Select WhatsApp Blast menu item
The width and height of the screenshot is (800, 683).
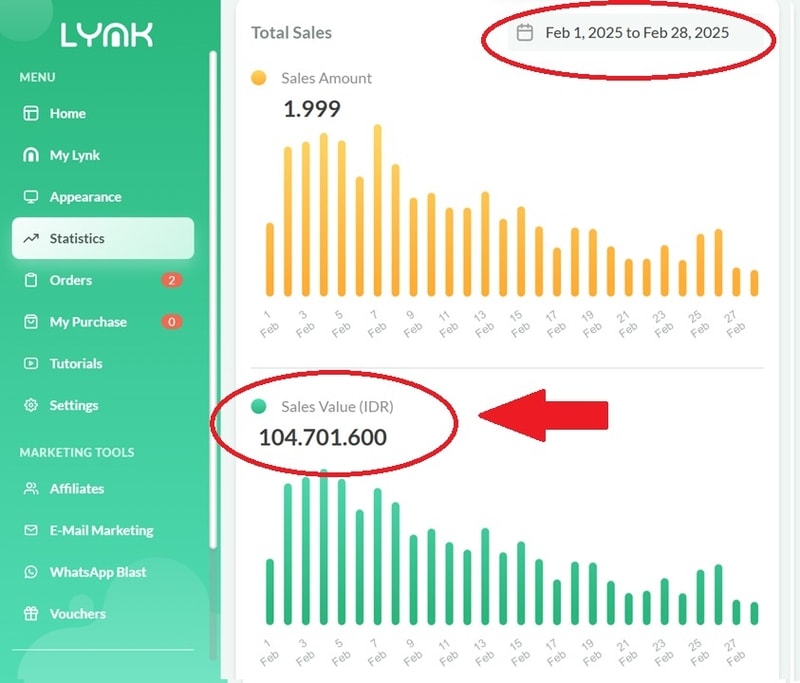pyautogui.click(x=97, y=572)
